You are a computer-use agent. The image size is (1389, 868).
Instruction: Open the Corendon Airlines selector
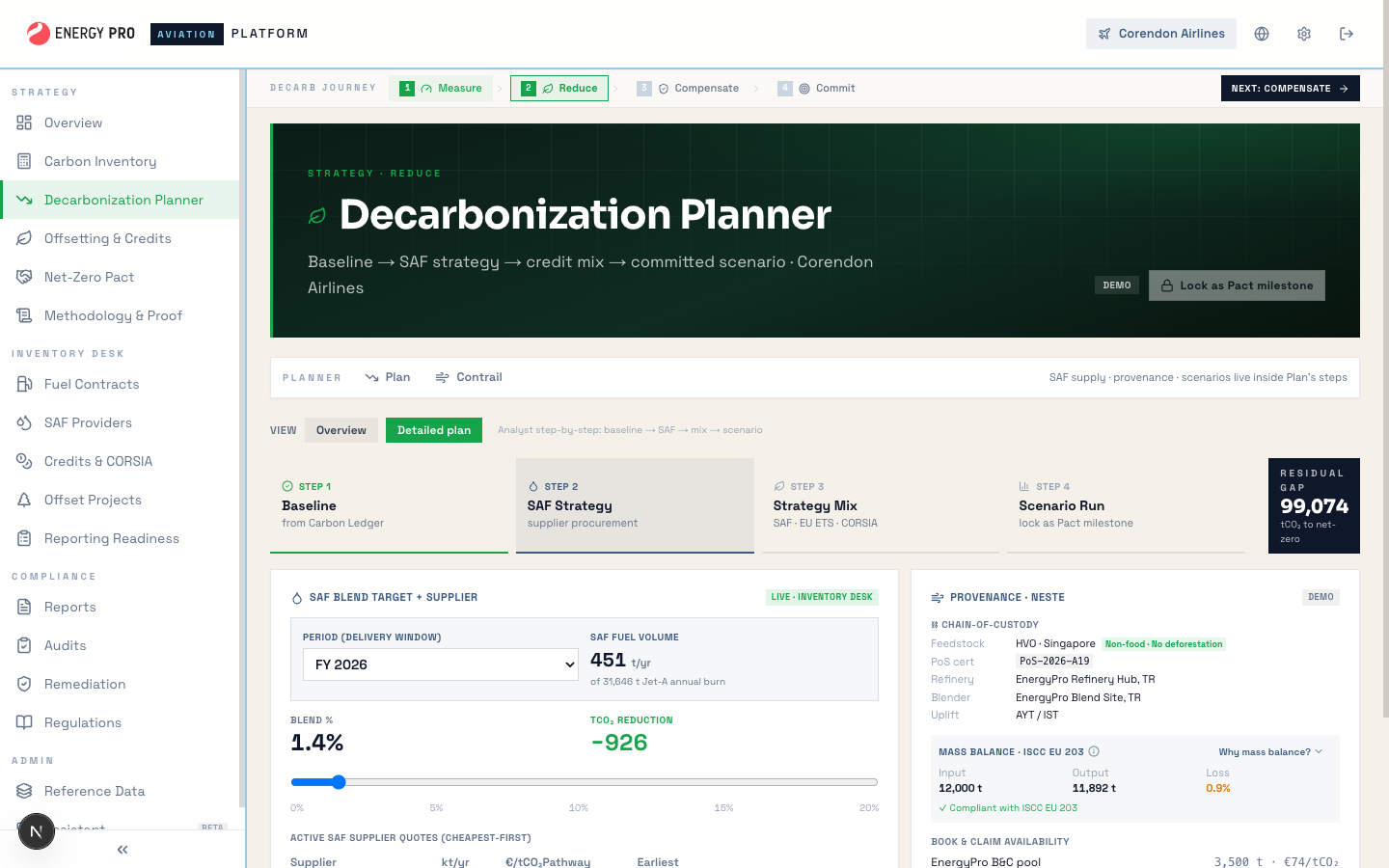coord(1161,34)
